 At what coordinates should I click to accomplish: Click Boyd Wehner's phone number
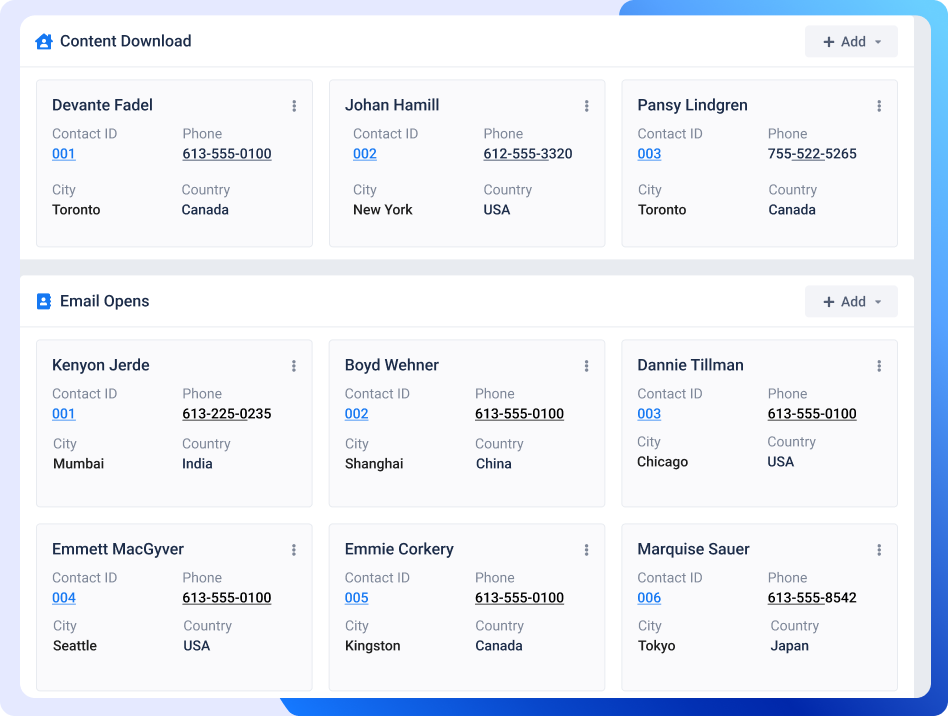pos(519,414)
